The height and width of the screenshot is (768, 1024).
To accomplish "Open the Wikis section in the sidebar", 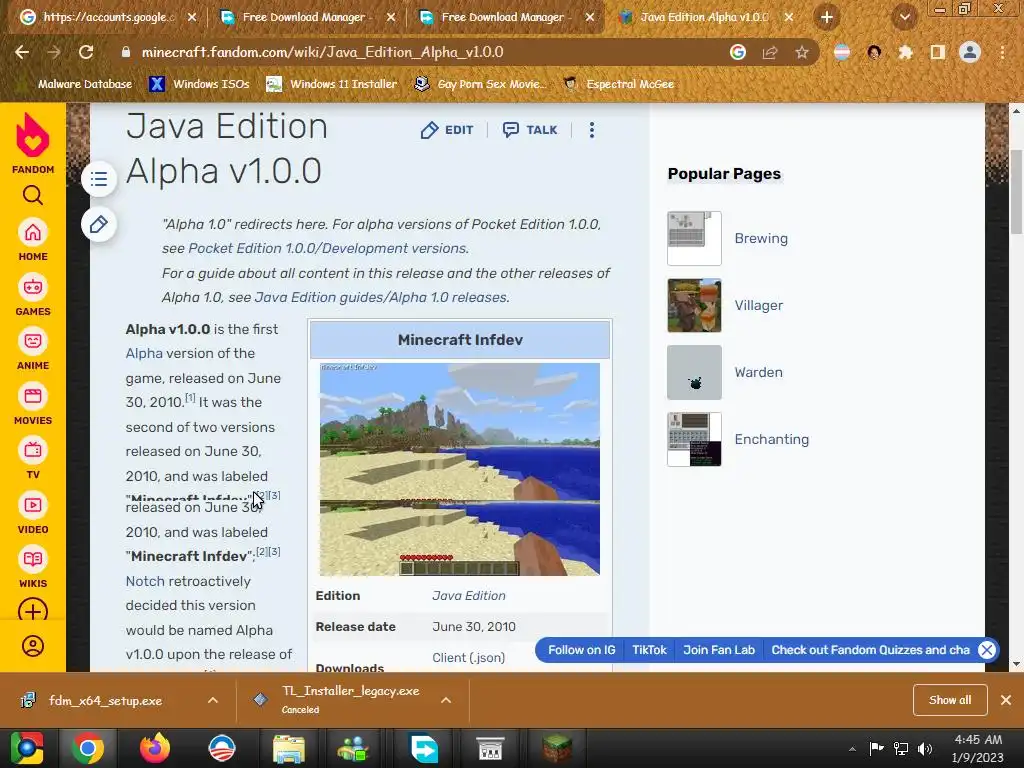I will 33,568.
